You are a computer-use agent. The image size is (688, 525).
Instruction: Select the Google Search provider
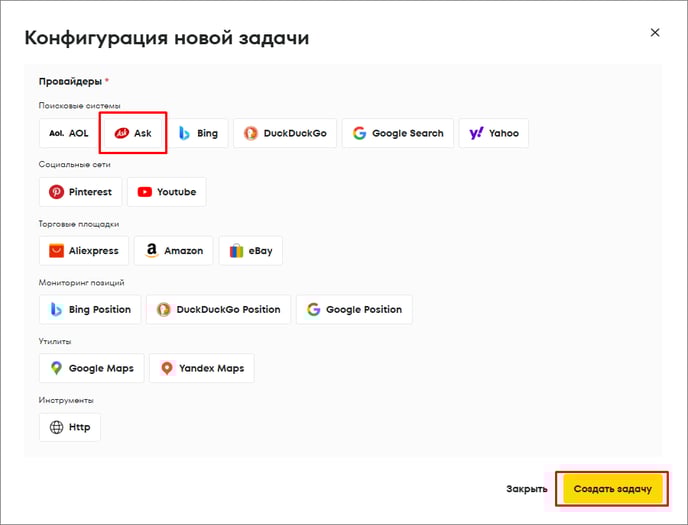(398, 133)
